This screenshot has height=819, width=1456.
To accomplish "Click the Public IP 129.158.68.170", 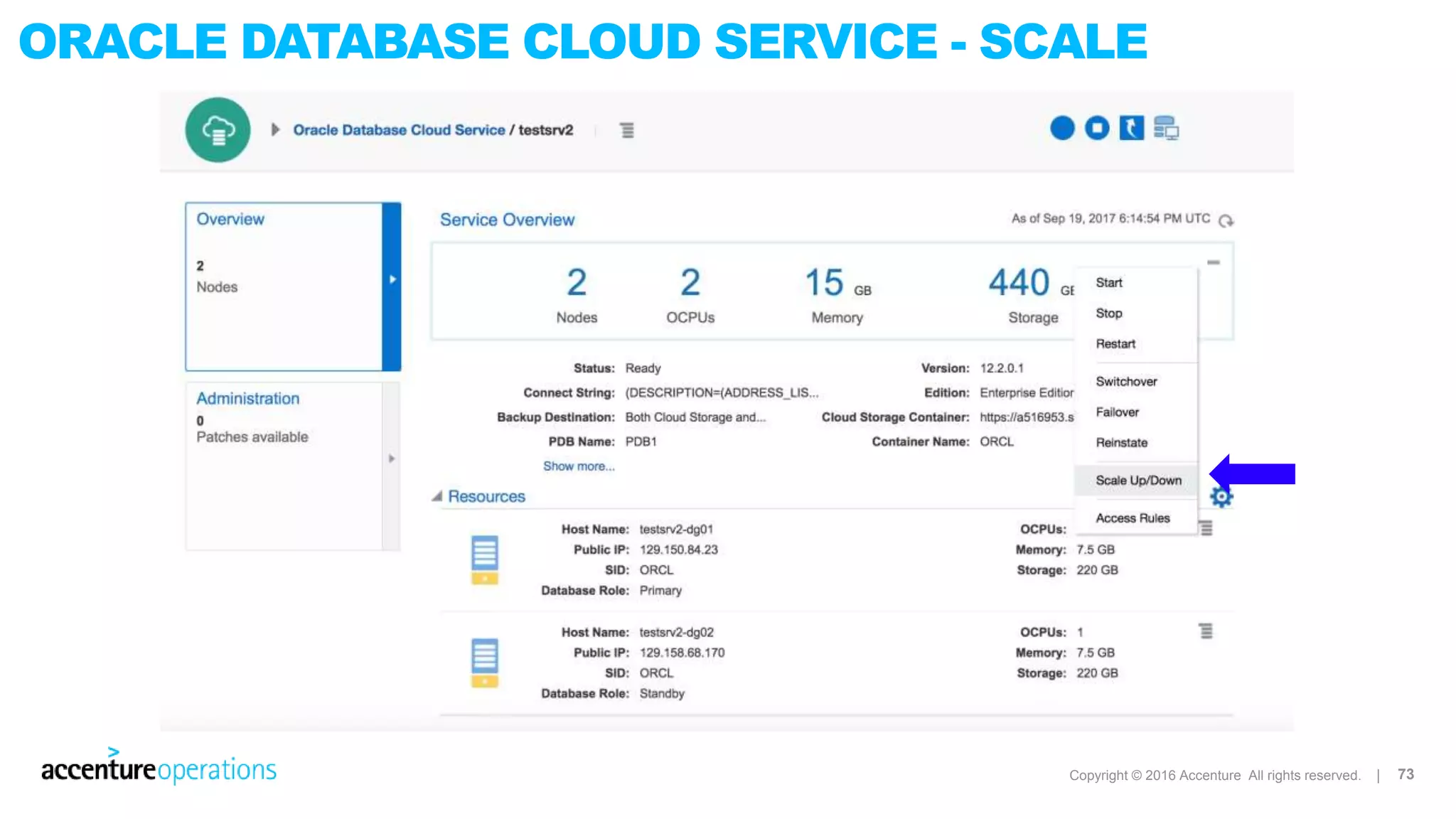I will tap(682, 653).
